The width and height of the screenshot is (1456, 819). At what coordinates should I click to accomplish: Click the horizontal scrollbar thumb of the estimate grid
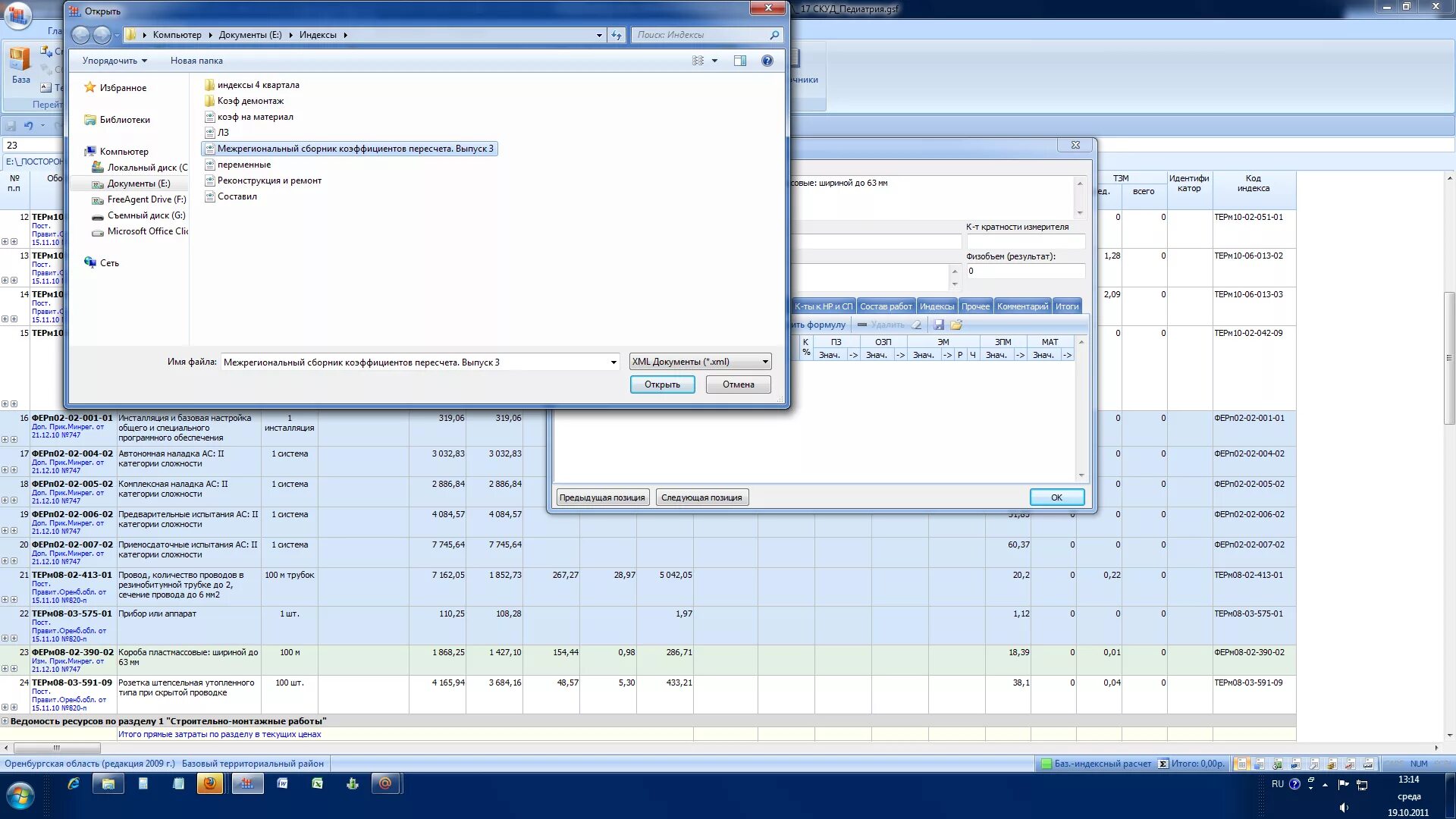(x=56, y=748)
